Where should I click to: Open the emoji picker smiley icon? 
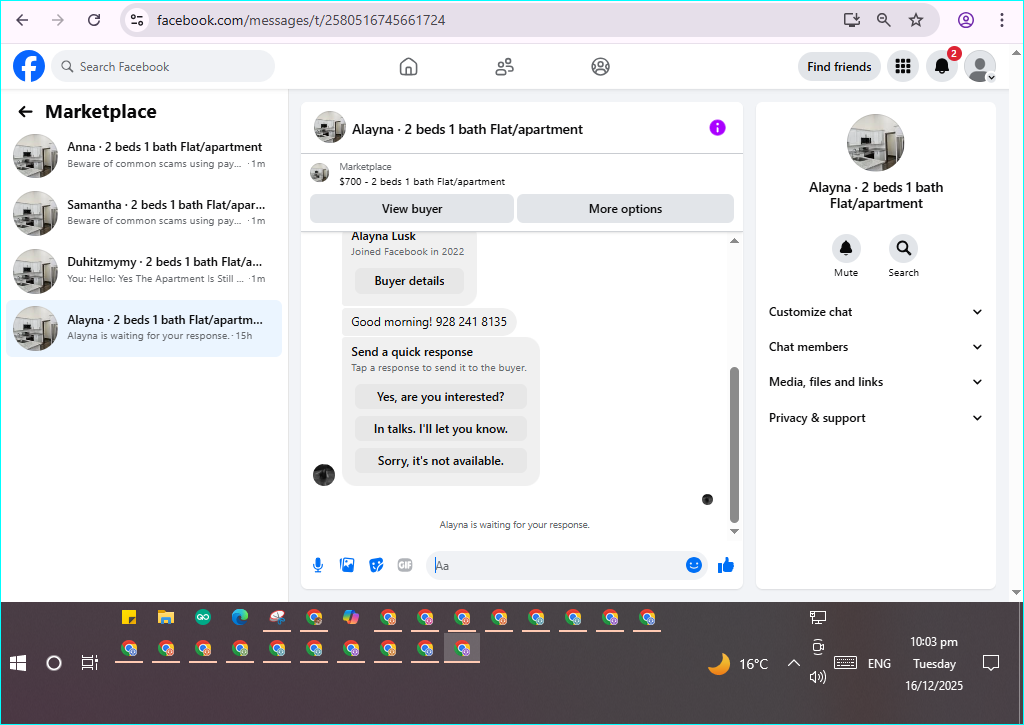tap(694, 565)
